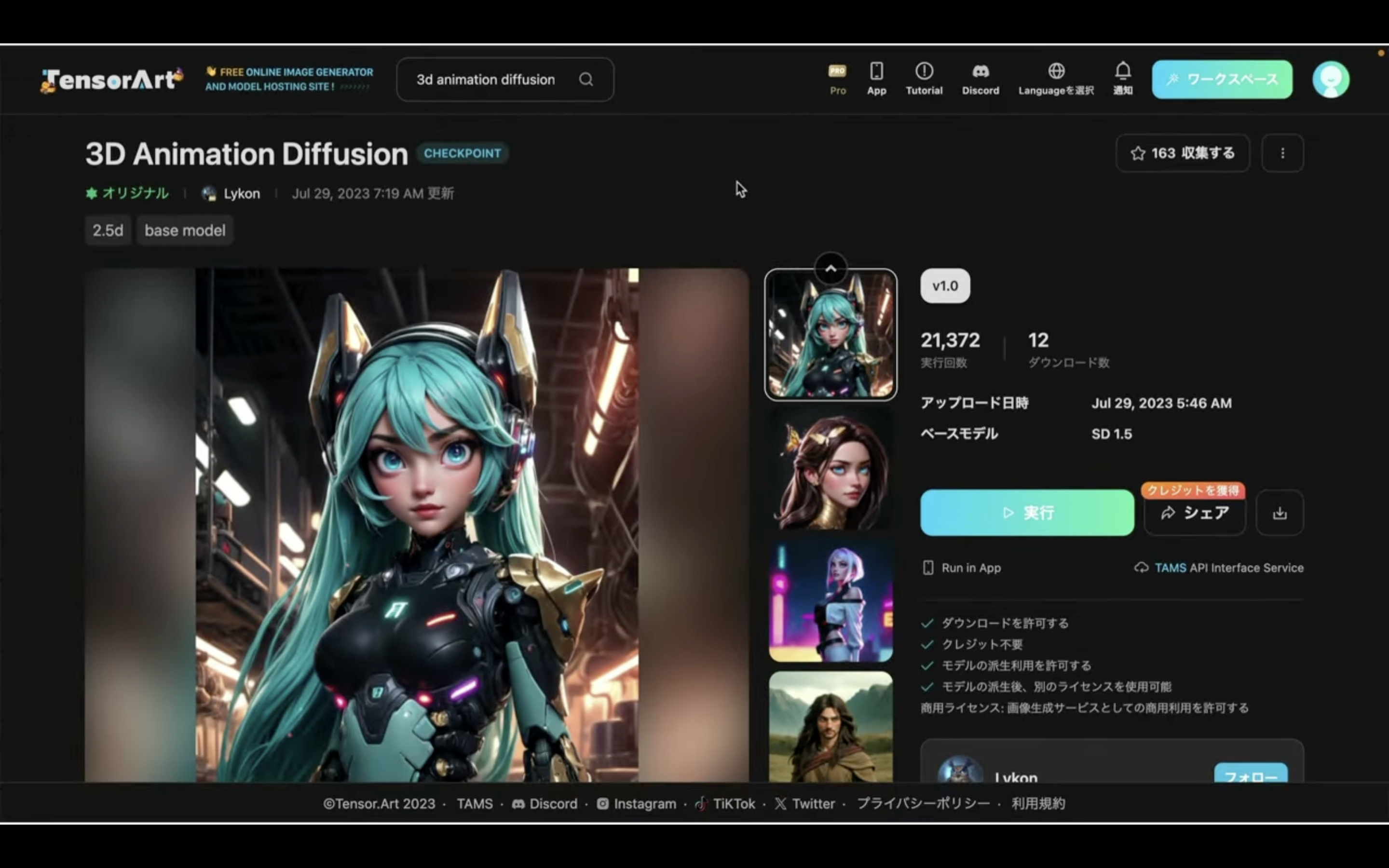The width and height of the screenshot is (1389, 868).
Task: Click the Jul 29, 2023 5:46 AM upload date
Action: point(1161,403)
